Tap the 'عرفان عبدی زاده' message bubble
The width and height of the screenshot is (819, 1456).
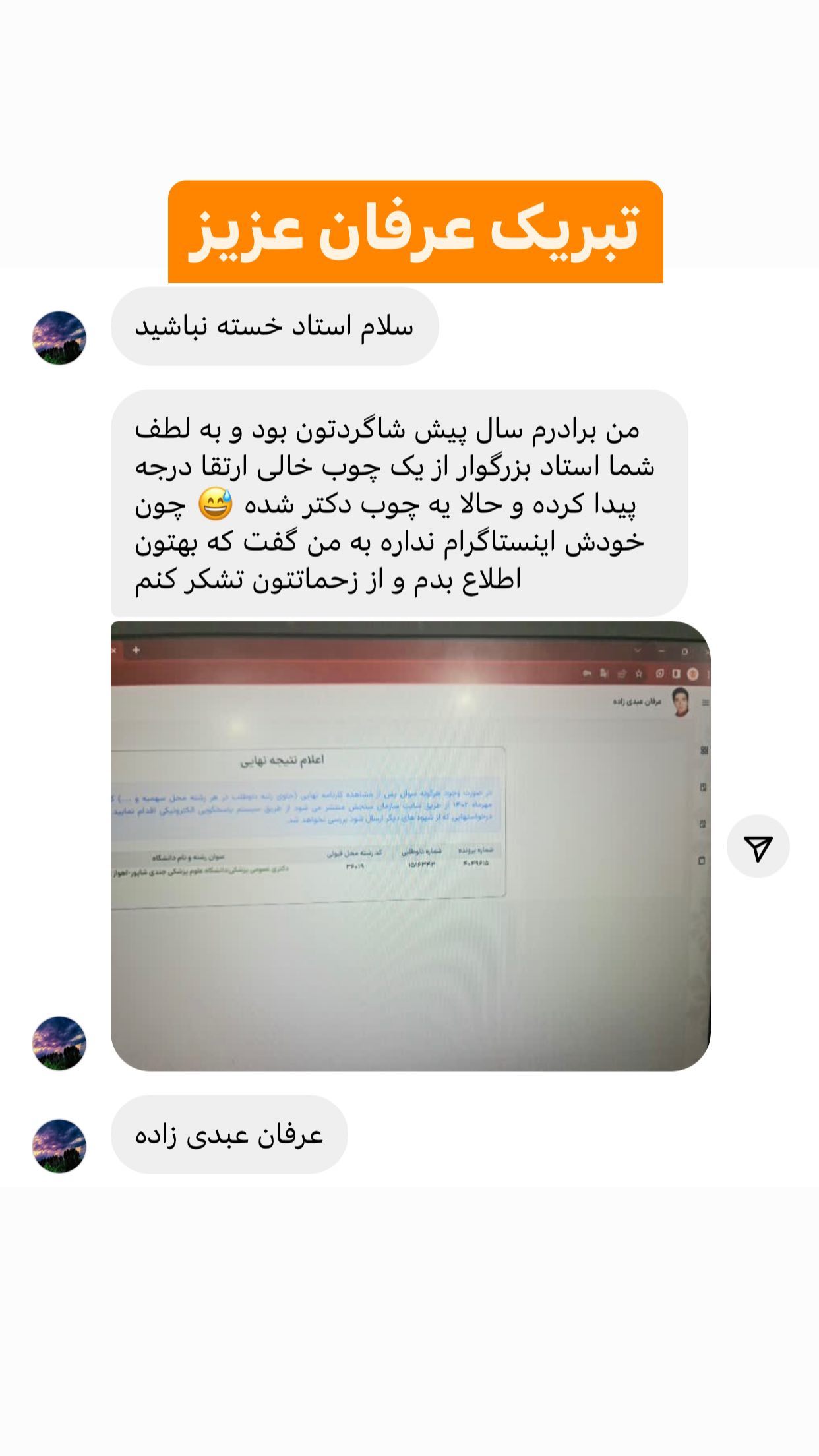229,1134
